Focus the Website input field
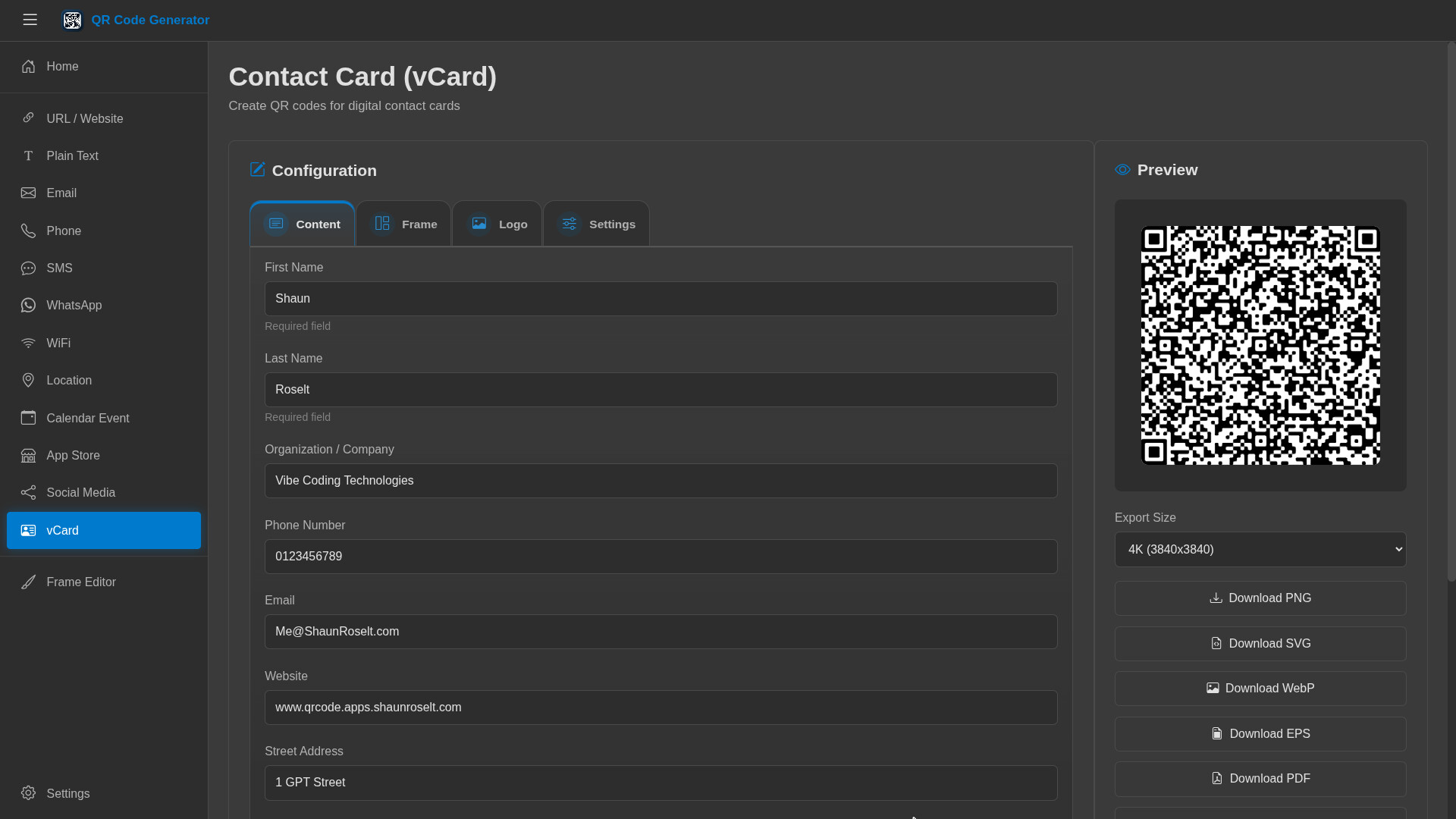1456x819 pixels. pos(661,708)
